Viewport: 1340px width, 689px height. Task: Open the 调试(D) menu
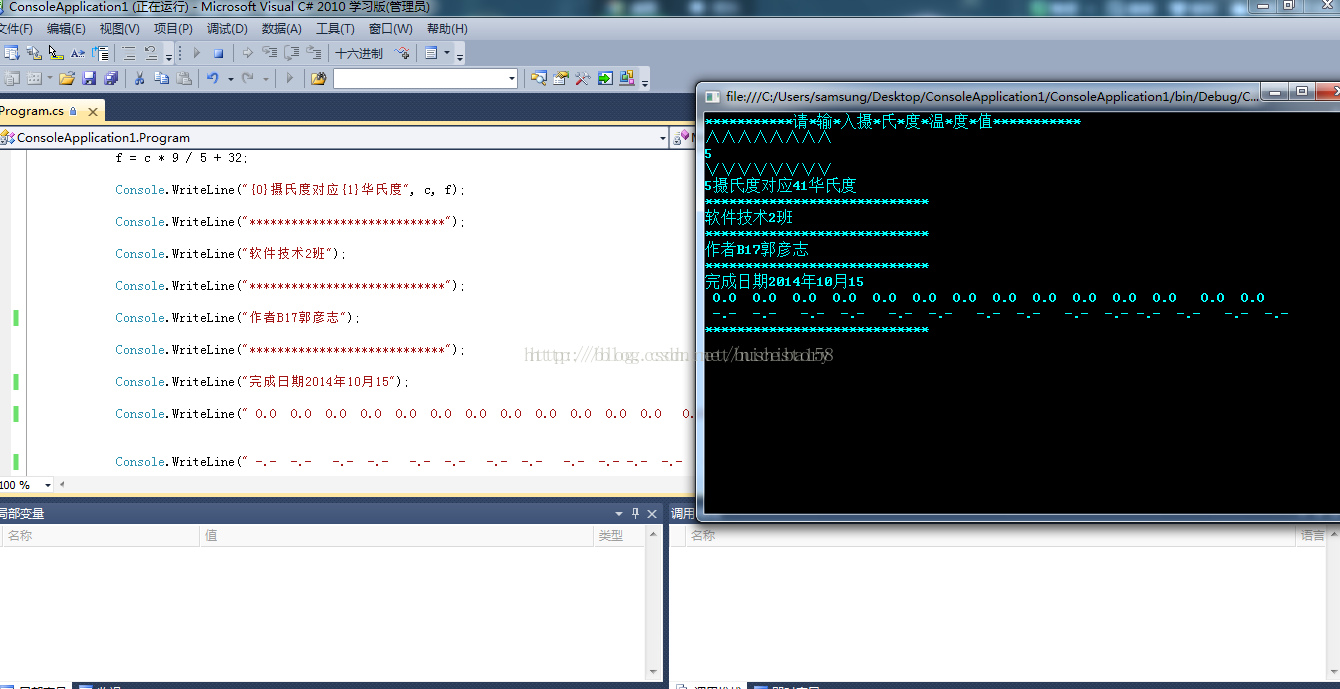[x=227, y=29]
